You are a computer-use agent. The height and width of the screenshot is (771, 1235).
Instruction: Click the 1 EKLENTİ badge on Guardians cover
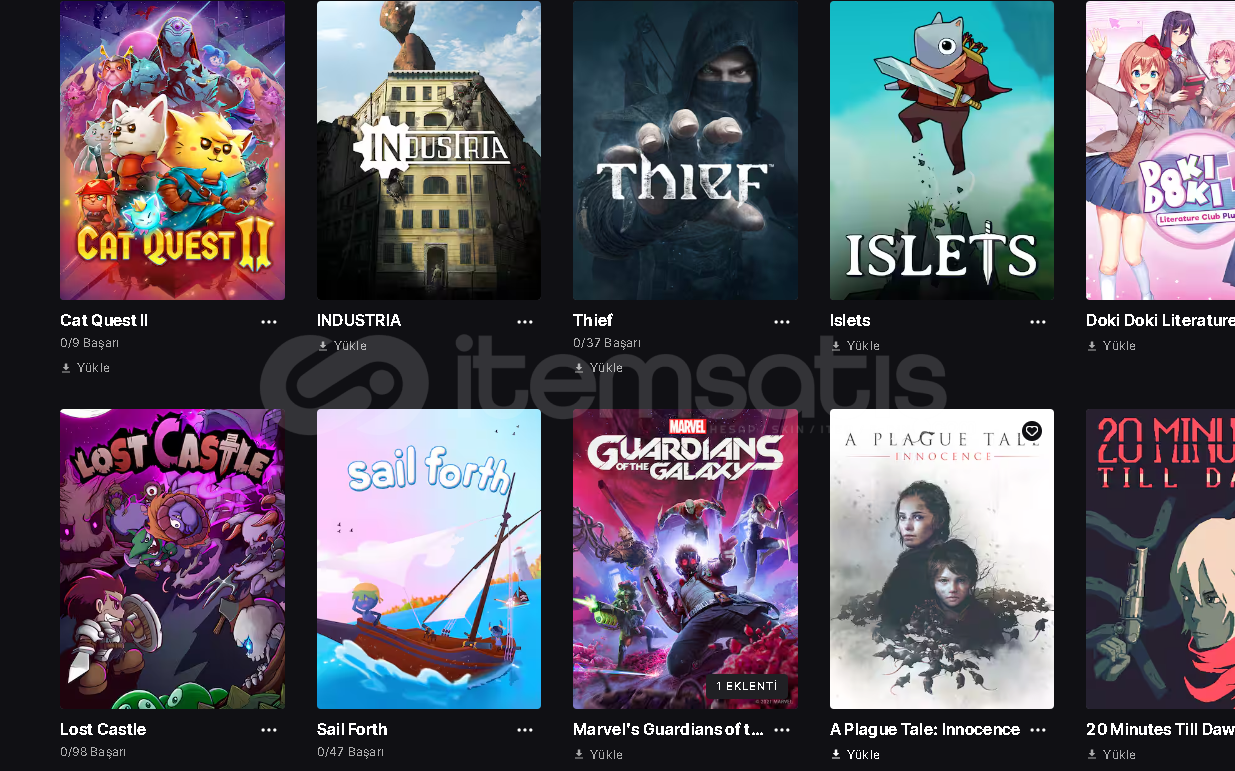747,686
